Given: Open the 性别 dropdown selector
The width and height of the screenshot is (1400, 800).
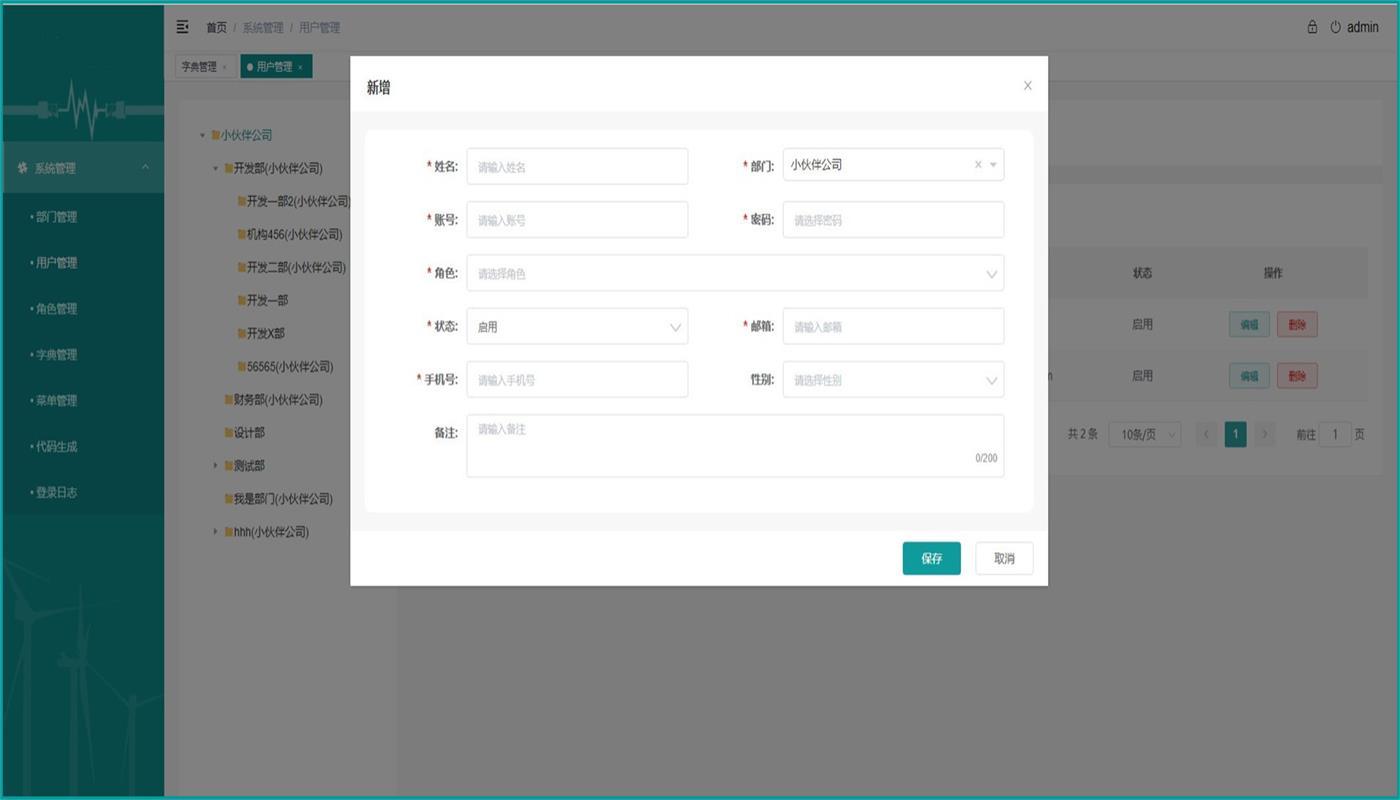Looking at the screenshot, I should [x=892, y=380].
